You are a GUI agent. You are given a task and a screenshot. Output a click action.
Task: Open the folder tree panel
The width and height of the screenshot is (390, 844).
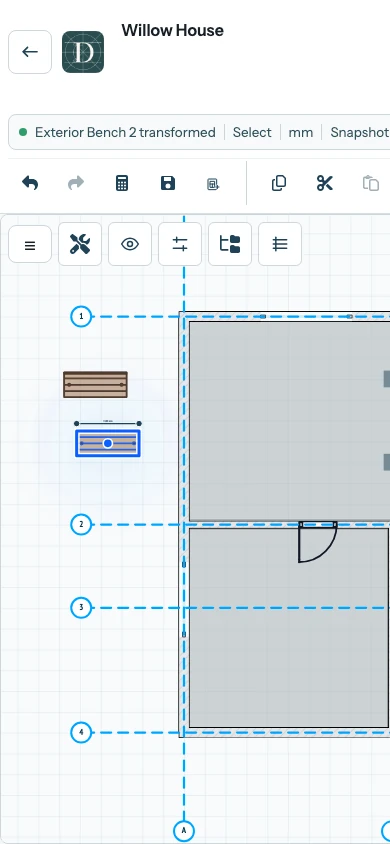coord(230,244)
